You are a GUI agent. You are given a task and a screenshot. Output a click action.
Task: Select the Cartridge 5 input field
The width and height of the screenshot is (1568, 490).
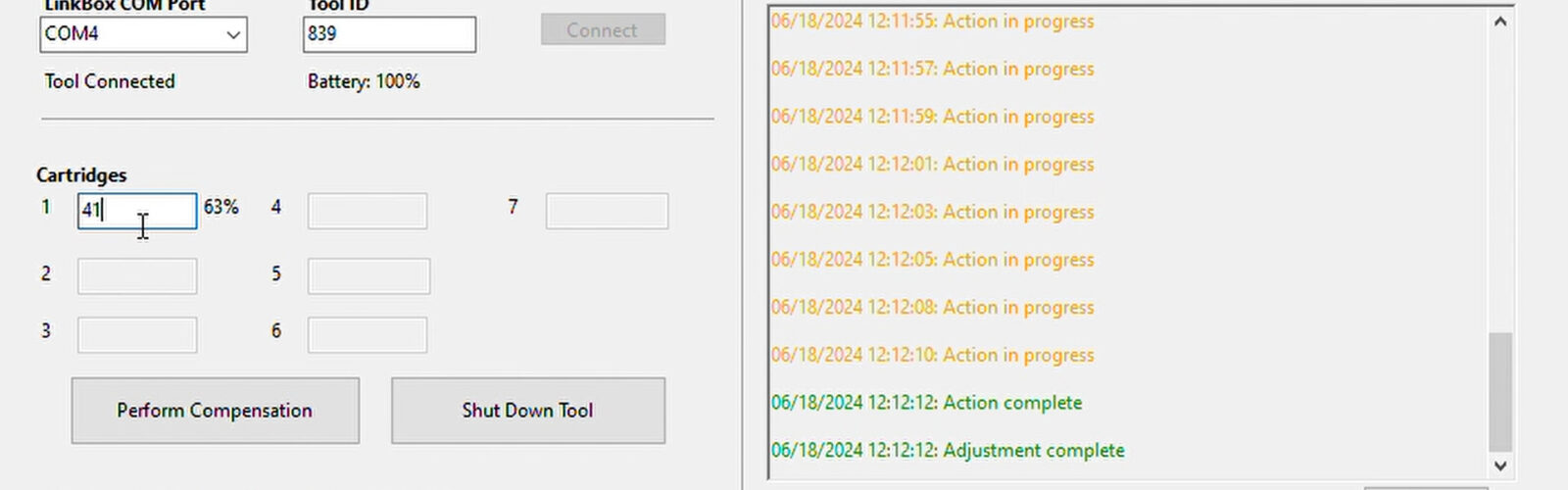(368, 276)
